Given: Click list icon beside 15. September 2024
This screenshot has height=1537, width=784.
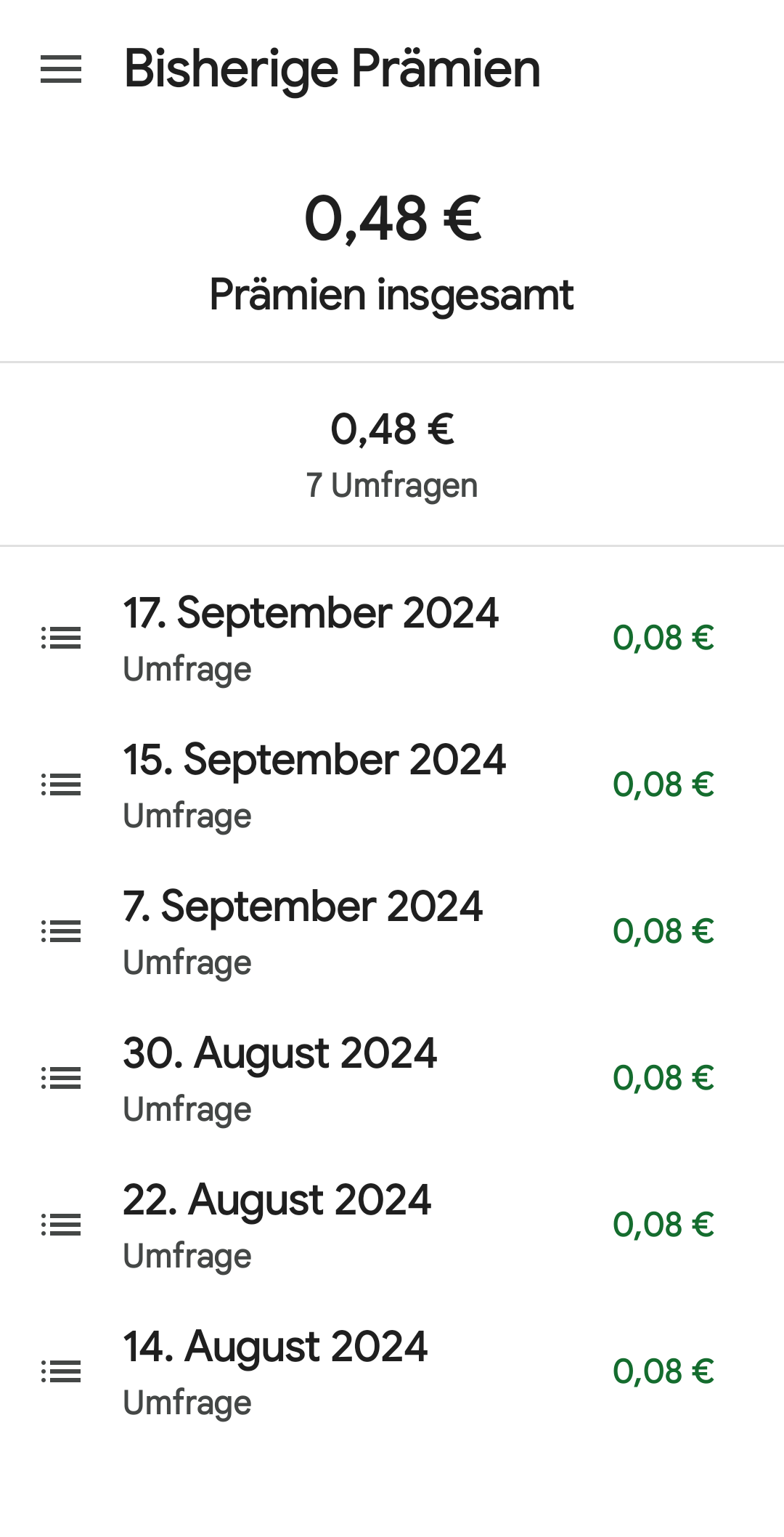Looking at the screenshot, I should (61, 784).
